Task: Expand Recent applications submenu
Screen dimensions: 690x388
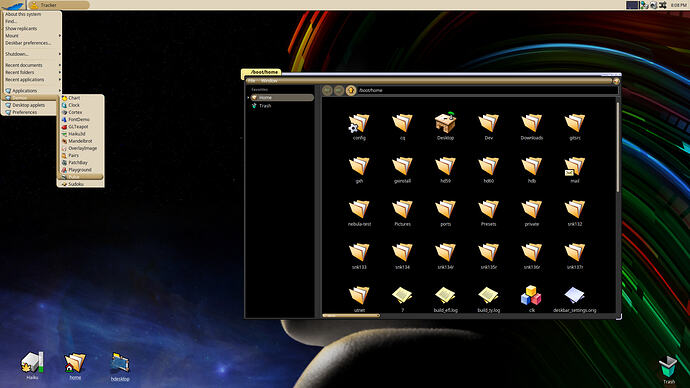Action: click(x=32, y=80)
